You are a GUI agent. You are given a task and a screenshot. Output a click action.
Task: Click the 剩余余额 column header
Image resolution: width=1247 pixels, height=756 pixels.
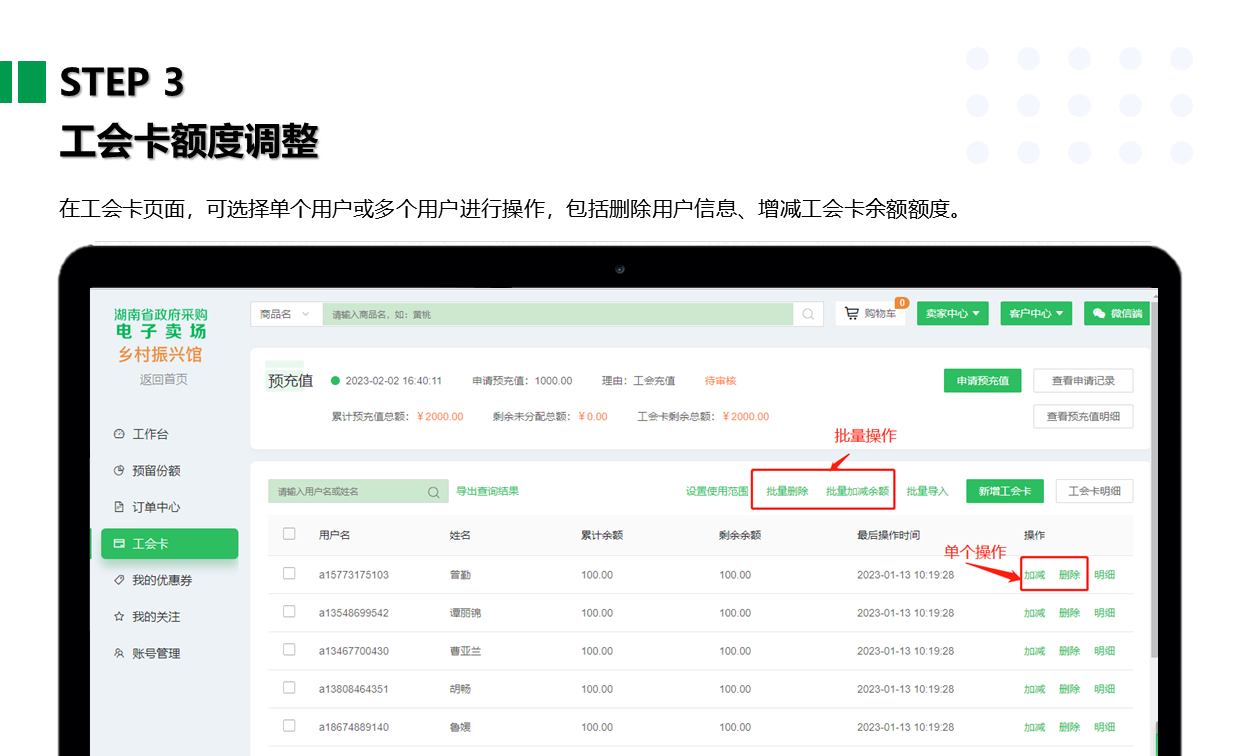740,535
